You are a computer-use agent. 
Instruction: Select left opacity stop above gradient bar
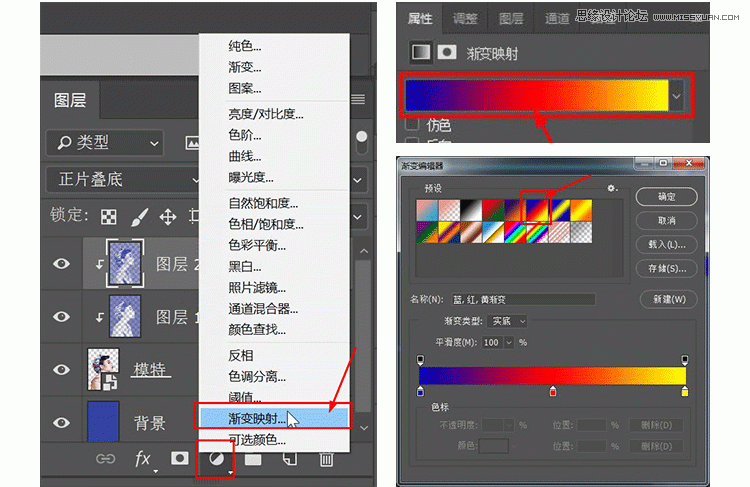tap(420, 360)
